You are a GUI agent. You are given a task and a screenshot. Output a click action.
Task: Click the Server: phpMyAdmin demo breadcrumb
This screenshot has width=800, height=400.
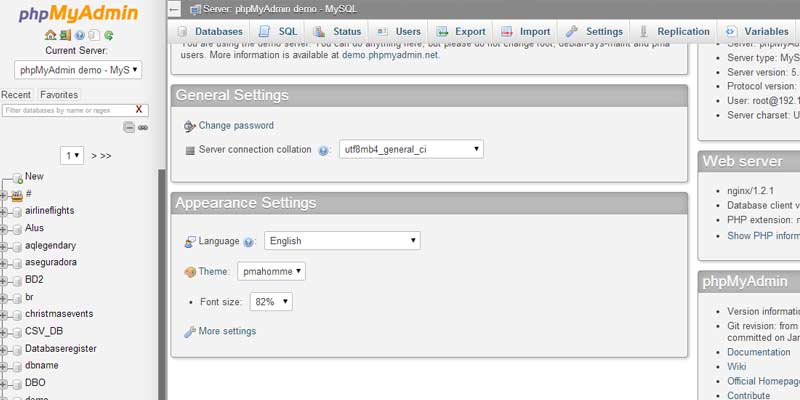(x=280, y=9)
